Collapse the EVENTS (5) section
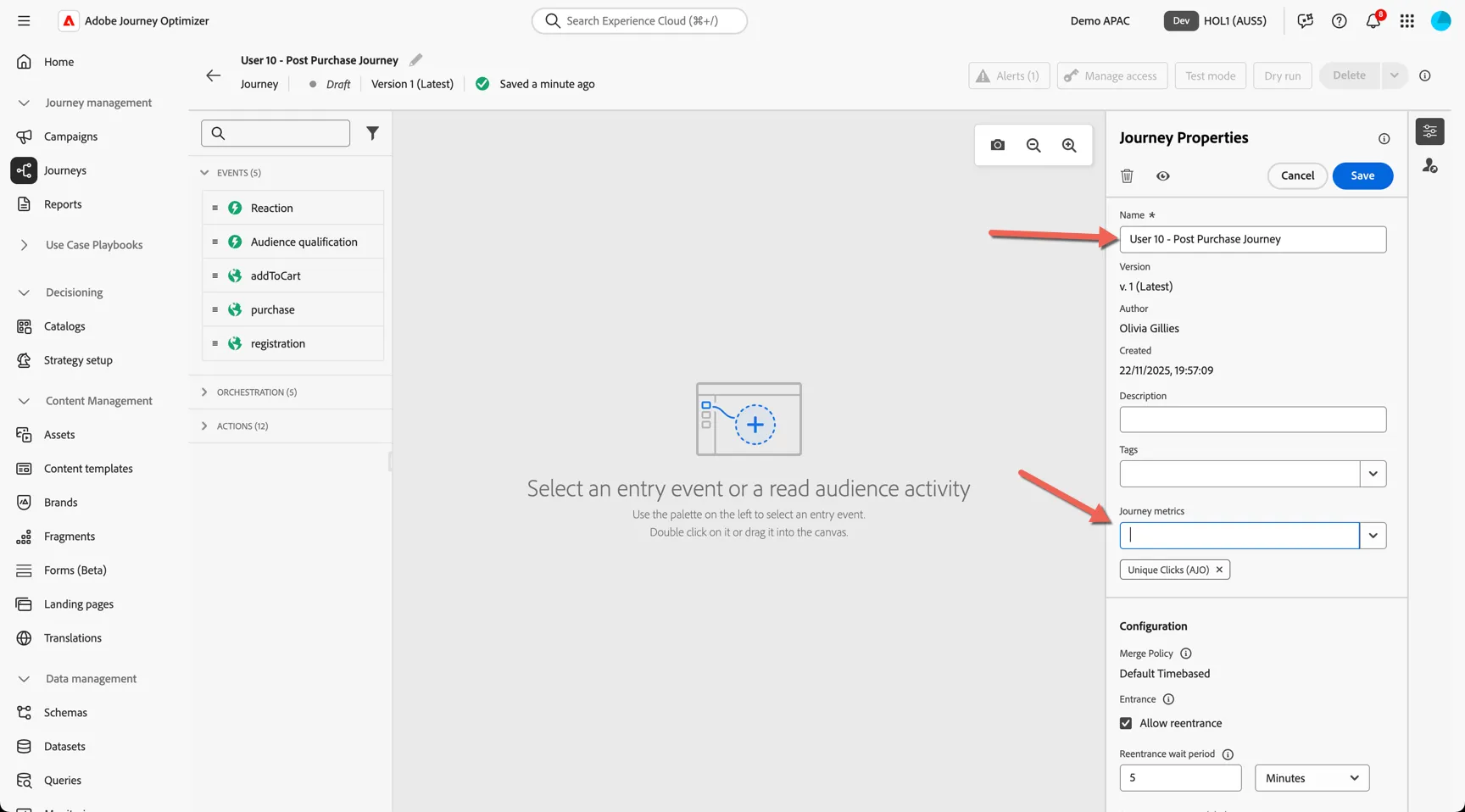 (204, 173)
